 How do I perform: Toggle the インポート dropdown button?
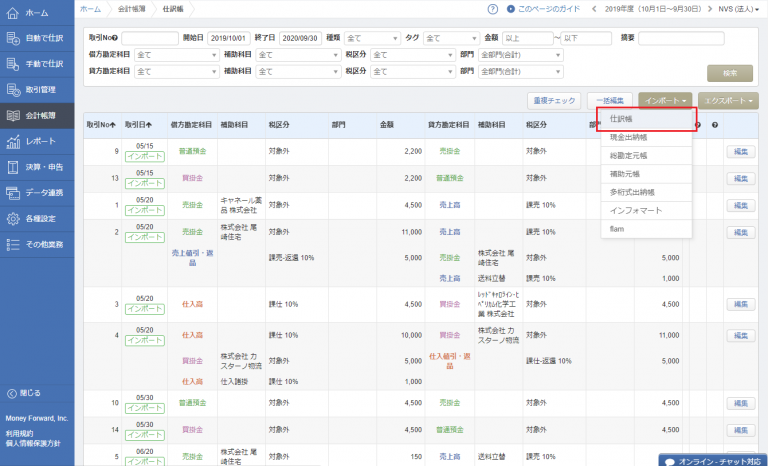point(665,100)
